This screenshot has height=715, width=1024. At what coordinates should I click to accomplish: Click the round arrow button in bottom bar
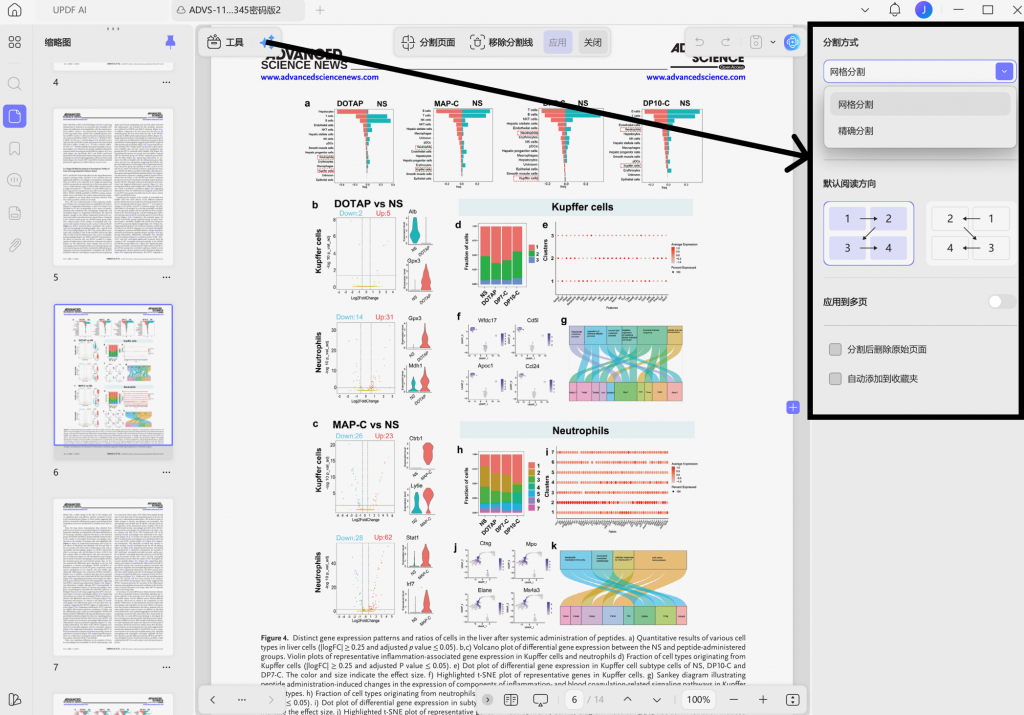487,699
